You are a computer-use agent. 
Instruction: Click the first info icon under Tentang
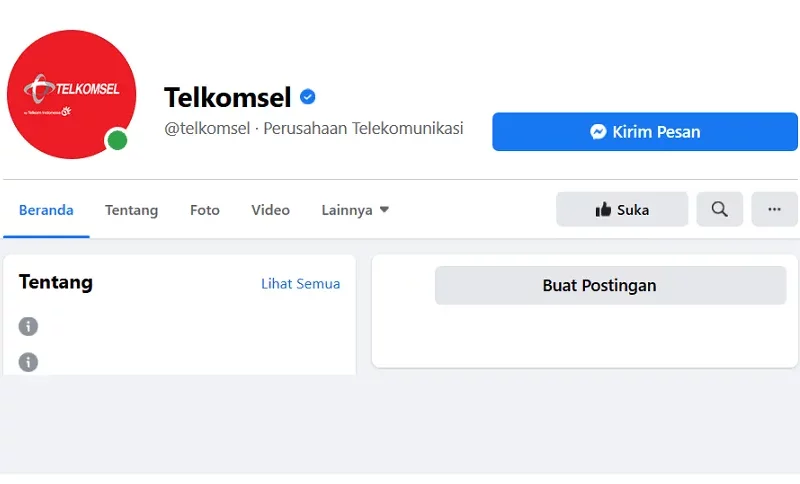28,326
